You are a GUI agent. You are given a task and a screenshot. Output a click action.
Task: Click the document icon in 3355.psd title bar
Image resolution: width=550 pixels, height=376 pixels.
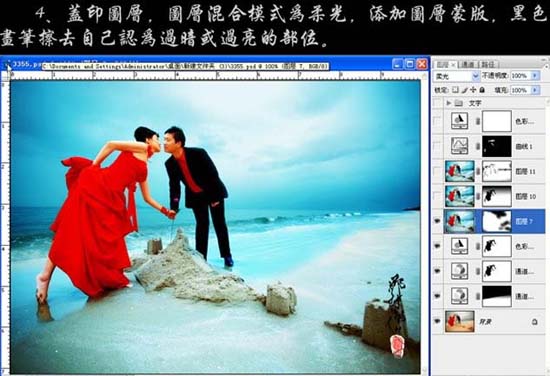(x=7, y=65)
